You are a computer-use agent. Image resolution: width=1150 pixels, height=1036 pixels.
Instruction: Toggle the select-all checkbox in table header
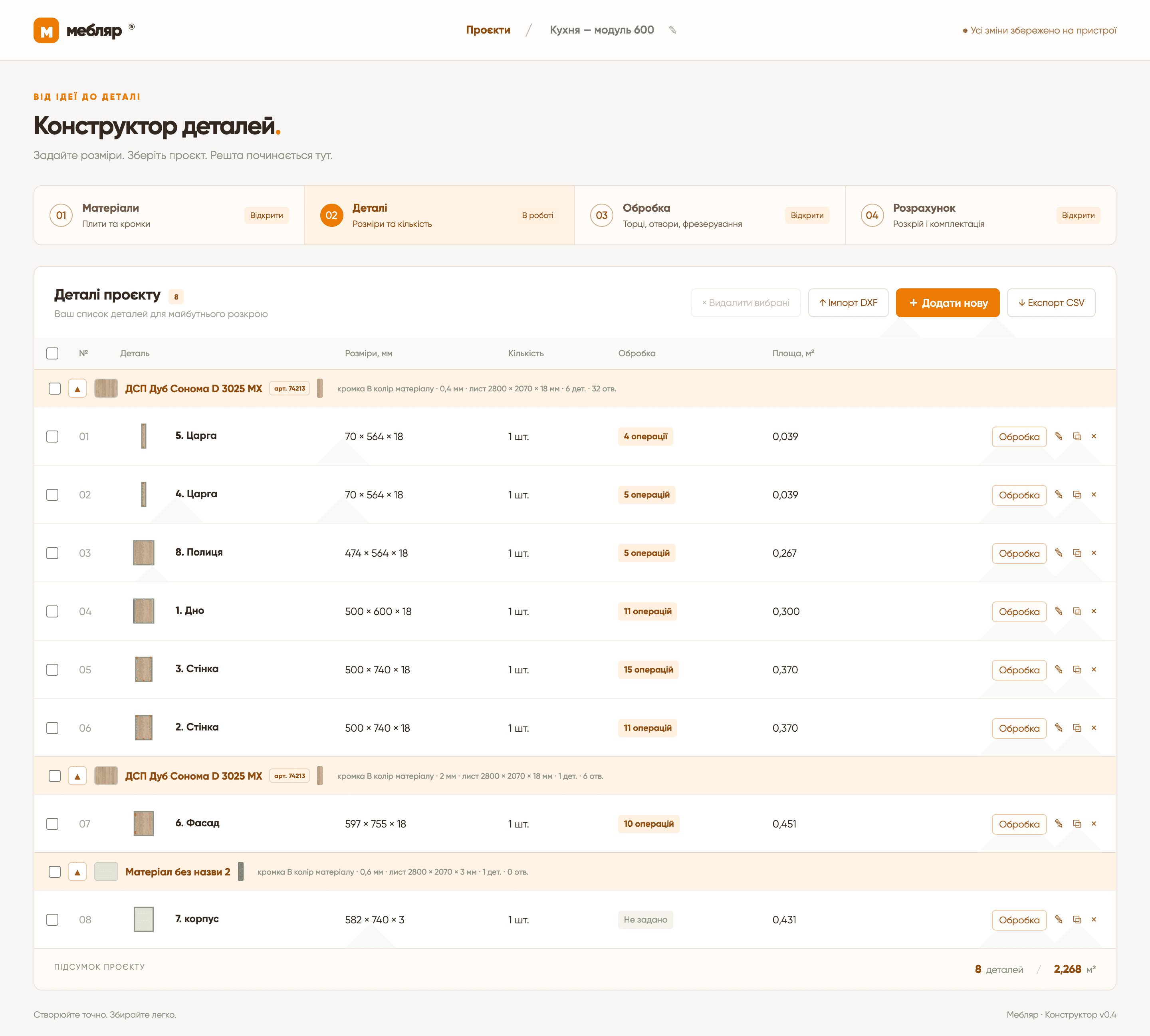click(52, 353)
